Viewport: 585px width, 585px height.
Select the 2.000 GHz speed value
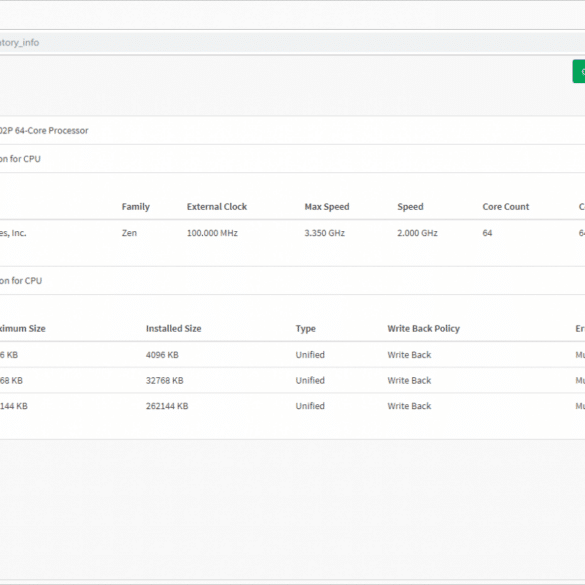(417, 233)
